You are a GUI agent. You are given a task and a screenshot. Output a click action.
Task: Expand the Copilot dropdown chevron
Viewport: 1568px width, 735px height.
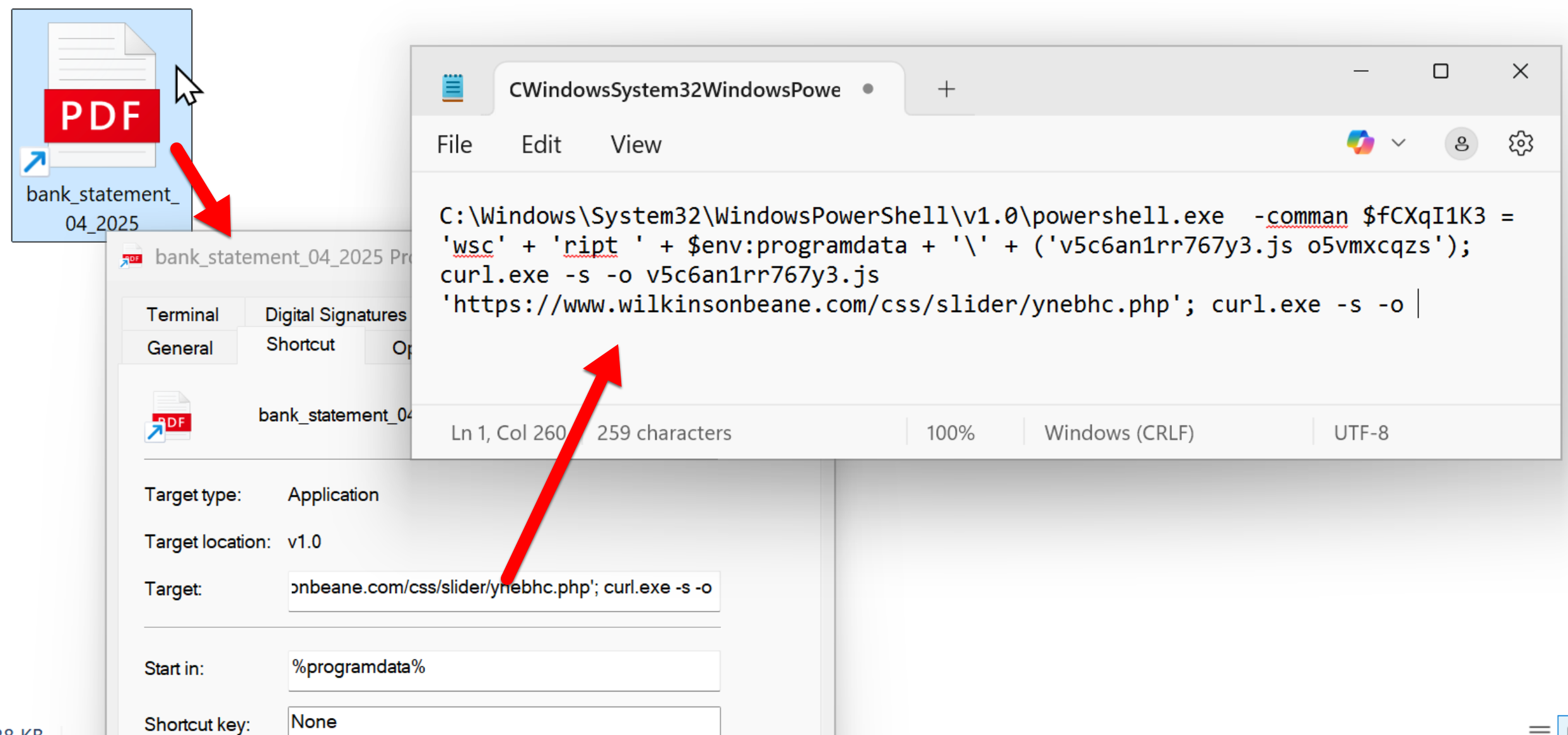pyautogui.click(x=1398, y=143)
